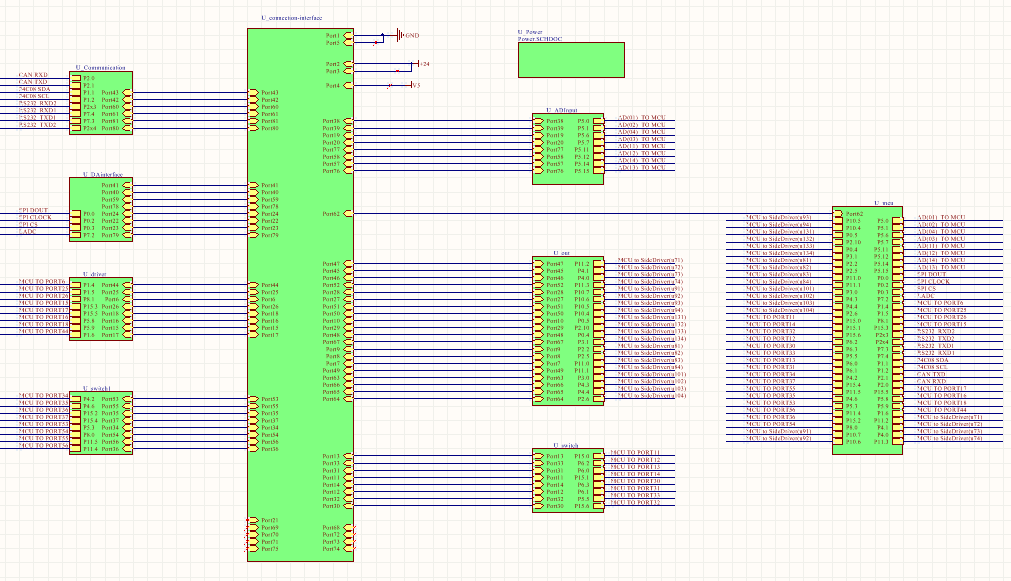
Task: Select the GND power port symbol
Action: (x=400, y=35)
